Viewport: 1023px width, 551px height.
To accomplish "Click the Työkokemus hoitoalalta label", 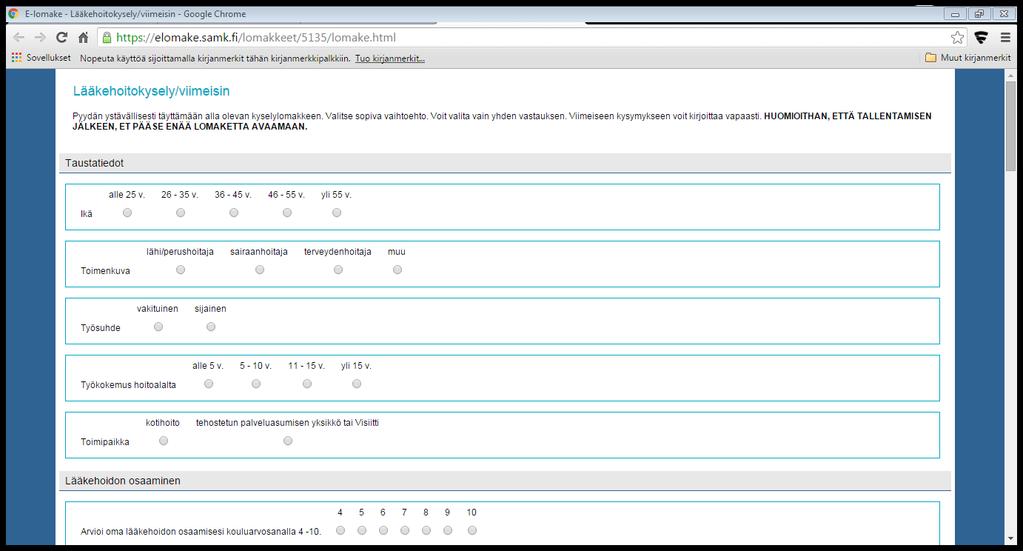I will [x=128, y=385].
